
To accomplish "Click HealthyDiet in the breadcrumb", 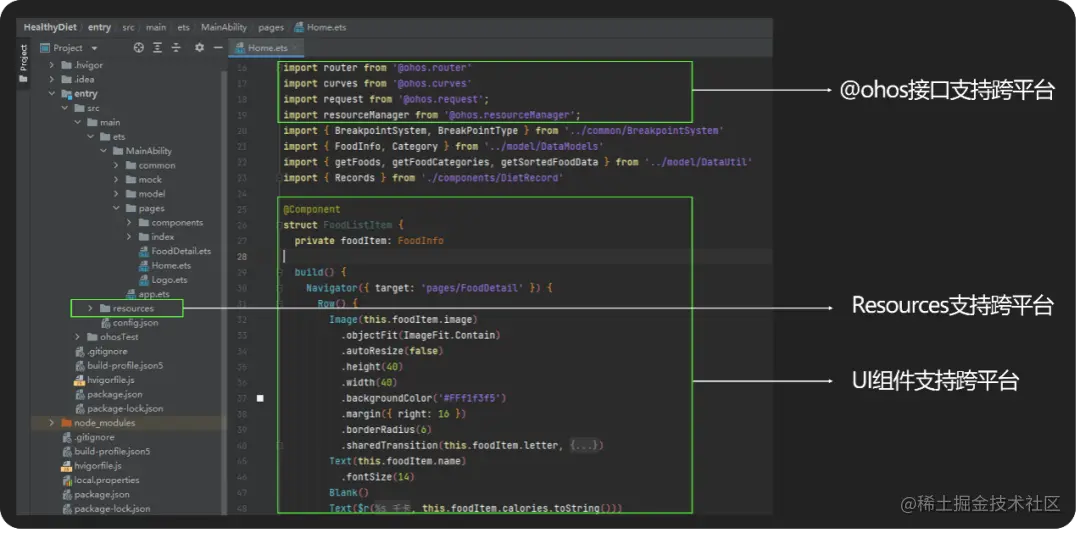I will pos(50,28).
